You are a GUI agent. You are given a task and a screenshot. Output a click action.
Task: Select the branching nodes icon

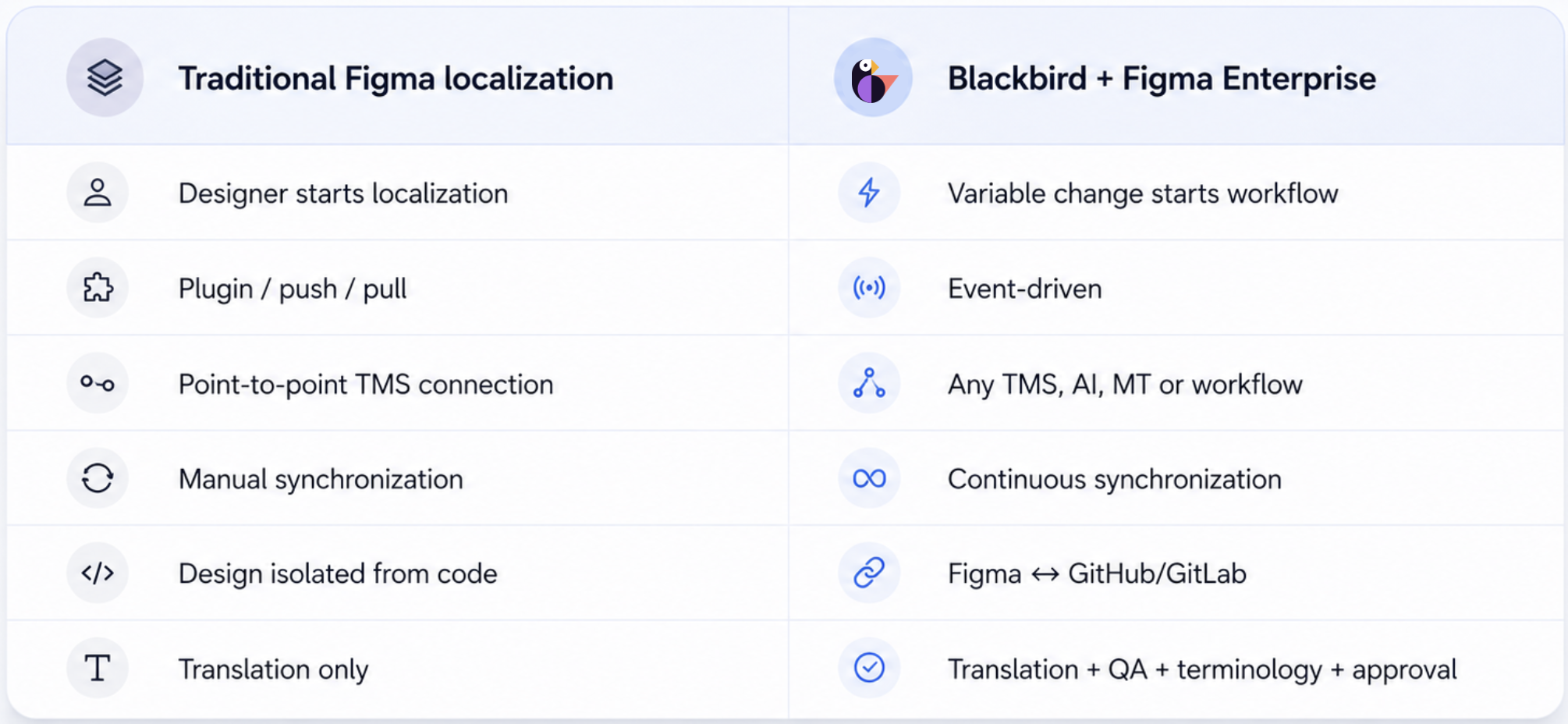pos(869,383)
